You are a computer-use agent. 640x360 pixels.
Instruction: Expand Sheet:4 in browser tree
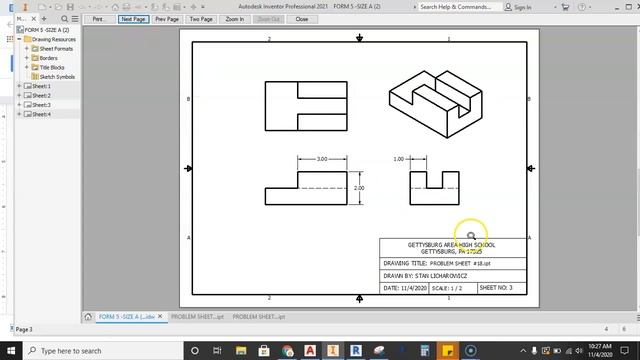click(19, 114)
